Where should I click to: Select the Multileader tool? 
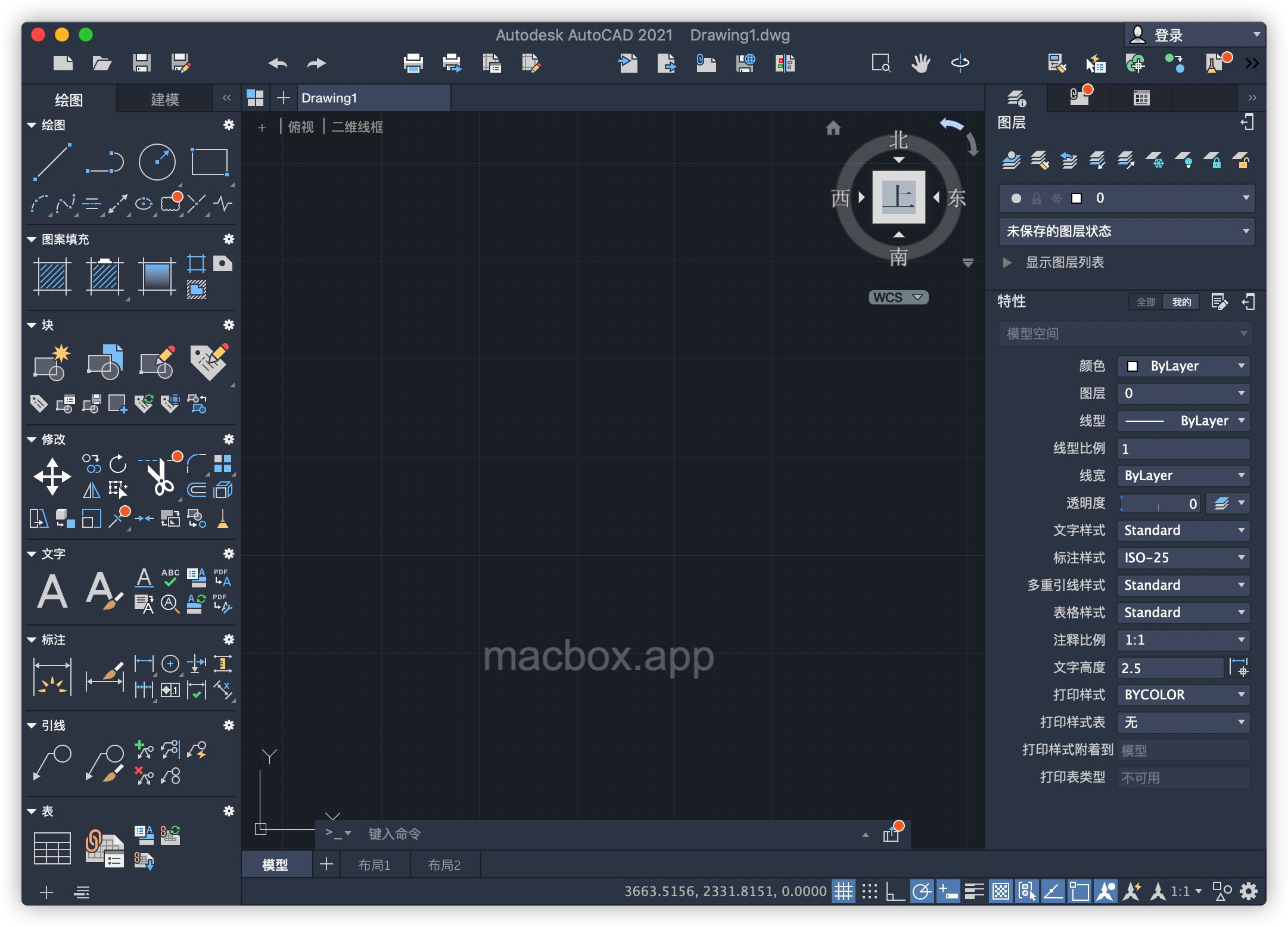pyautogui.click(x=52, y=762)
